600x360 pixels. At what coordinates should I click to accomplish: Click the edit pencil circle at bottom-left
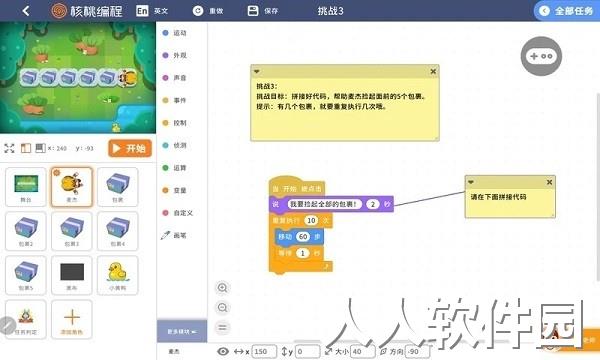(7, 326)
